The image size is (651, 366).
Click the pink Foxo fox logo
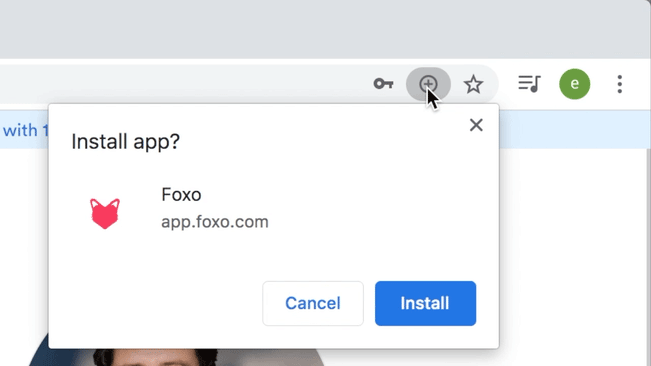click(105, 213)
